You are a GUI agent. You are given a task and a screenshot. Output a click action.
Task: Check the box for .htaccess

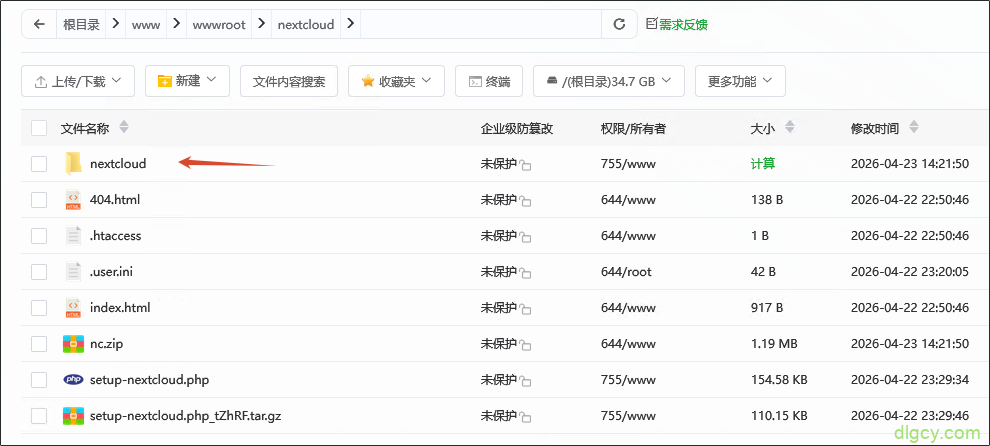[39, 236]
